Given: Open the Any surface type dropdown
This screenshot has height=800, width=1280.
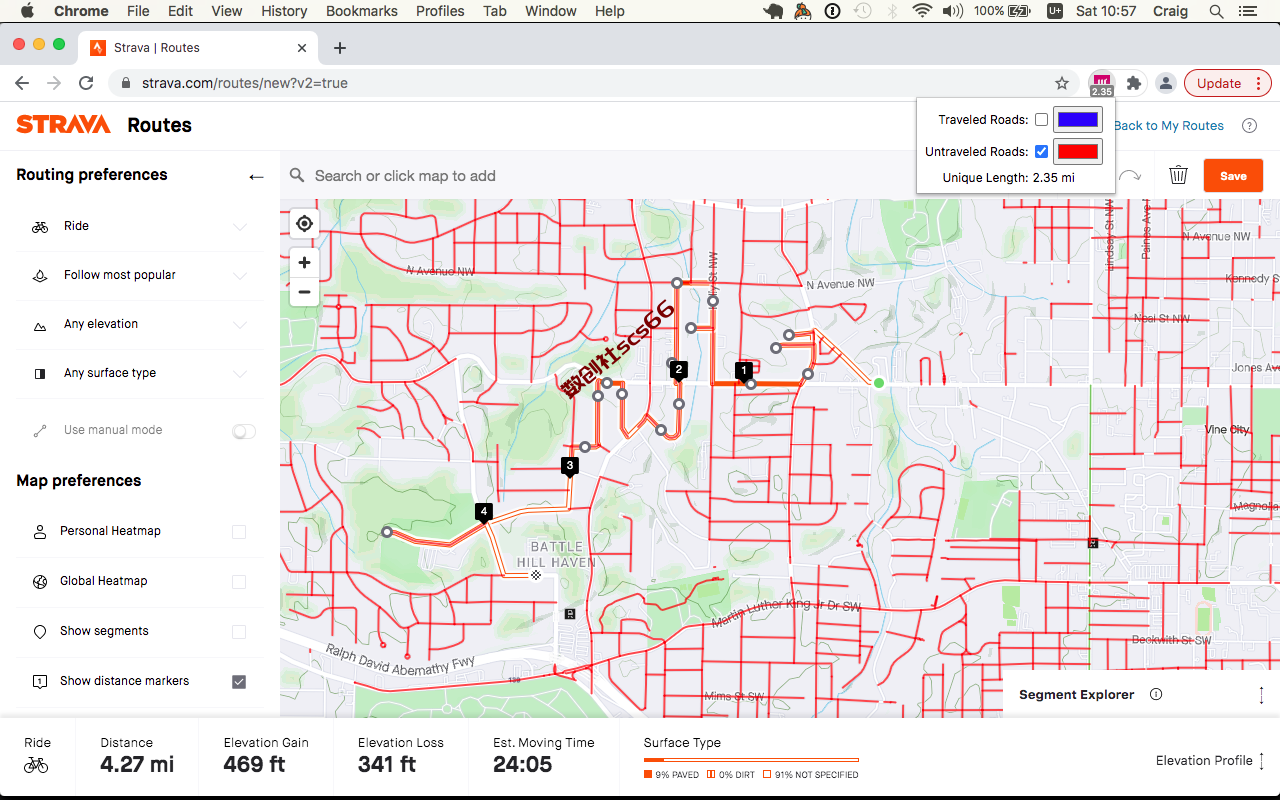Looking at the screenshot, I should click(x=140, y=374).
